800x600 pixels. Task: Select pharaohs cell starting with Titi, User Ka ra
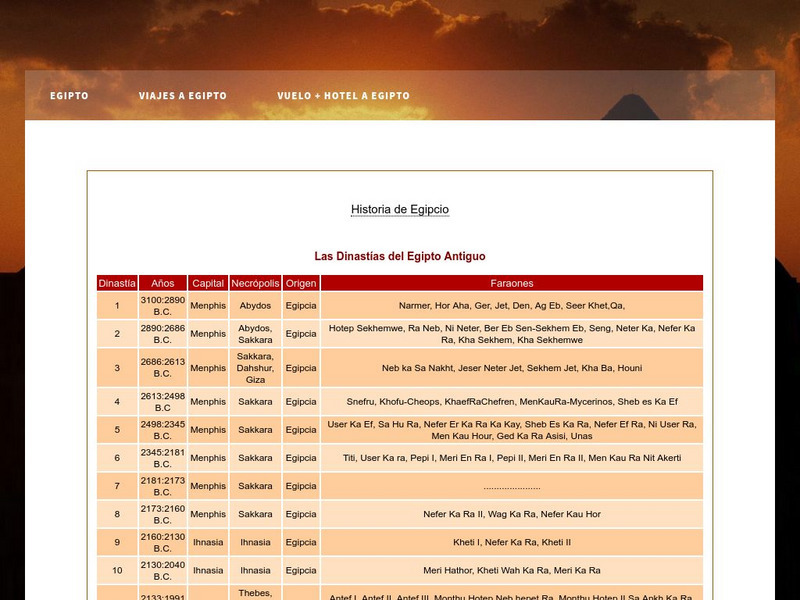pyautogui.click(x=512, y=458)
